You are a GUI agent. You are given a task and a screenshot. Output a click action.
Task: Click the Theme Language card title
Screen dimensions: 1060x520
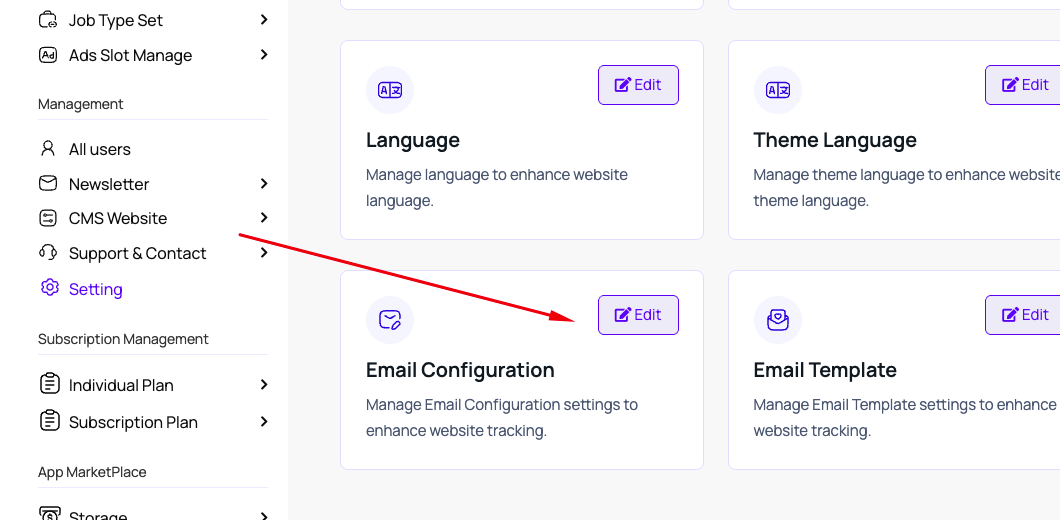point(835,140)
